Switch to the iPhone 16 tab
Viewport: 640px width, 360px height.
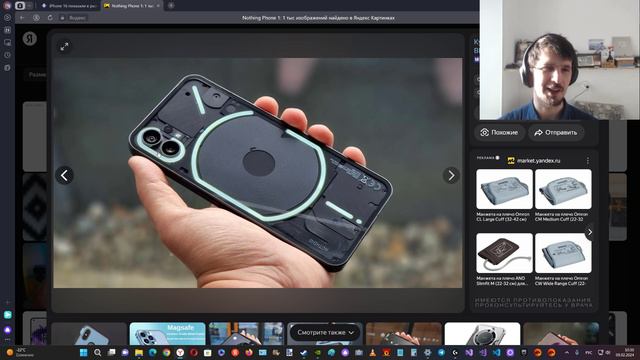click(69, 6)
